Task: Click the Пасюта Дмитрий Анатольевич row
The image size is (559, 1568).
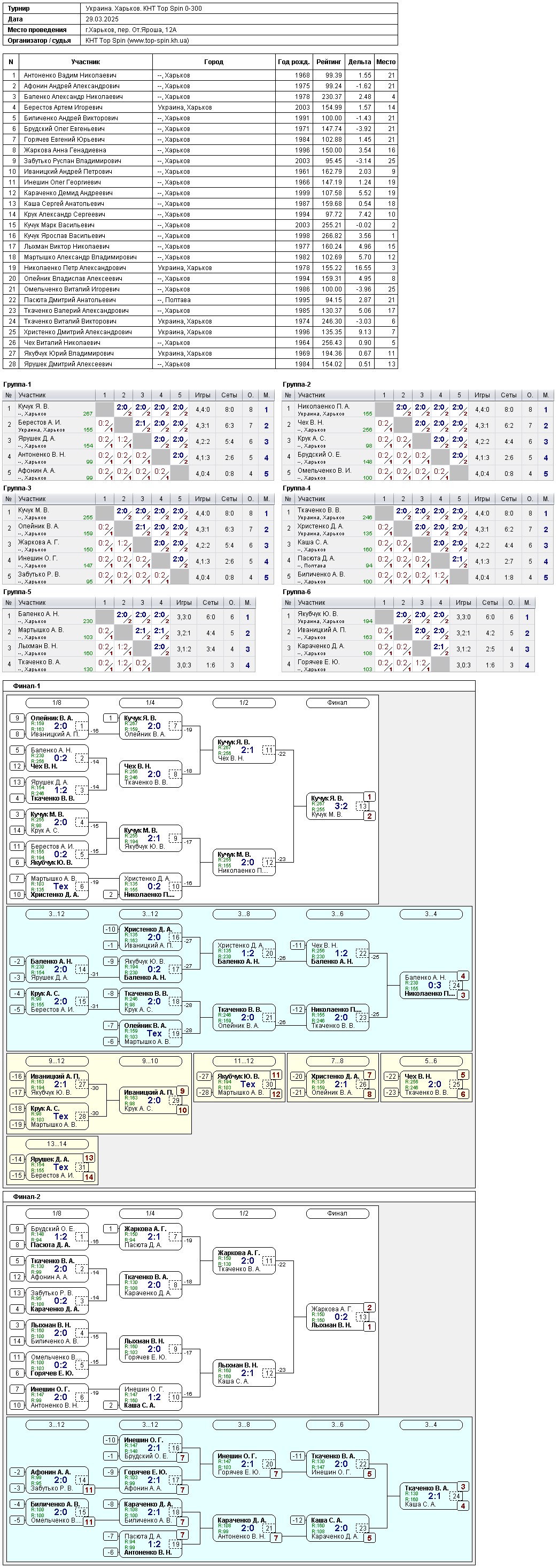Action: (x=200, y=300)
